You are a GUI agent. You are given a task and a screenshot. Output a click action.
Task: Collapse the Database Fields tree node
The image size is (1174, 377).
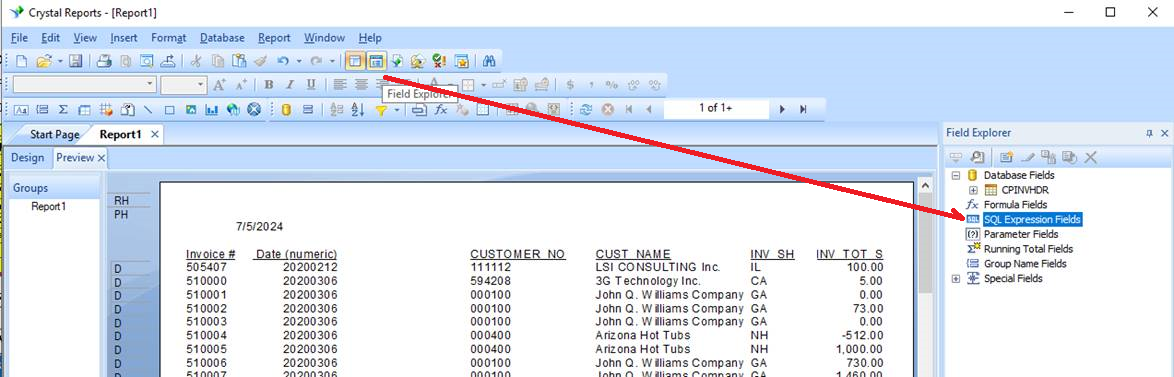coord(955,175)
